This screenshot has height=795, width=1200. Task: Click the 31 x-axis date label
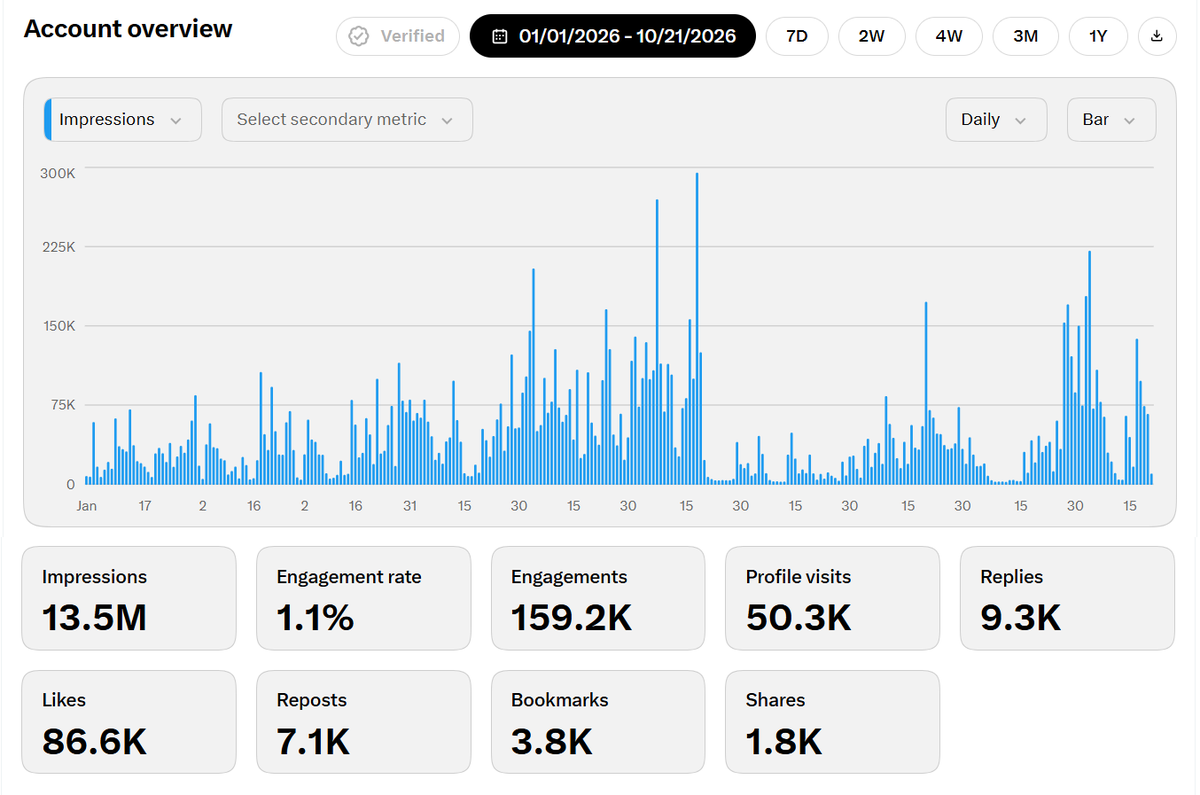[409, 506]
